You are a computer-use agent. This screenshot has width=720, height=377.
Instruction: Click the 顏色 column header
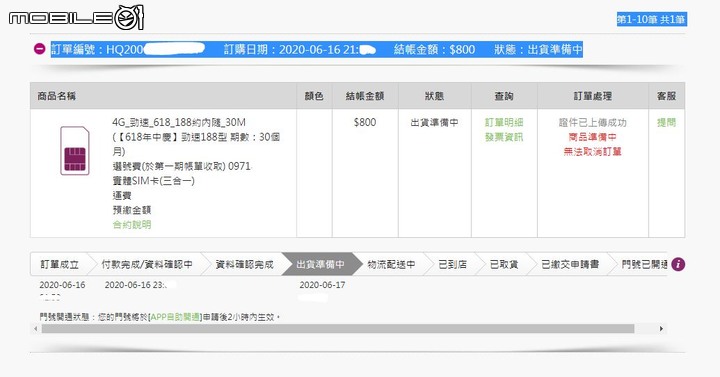point(314,96)
